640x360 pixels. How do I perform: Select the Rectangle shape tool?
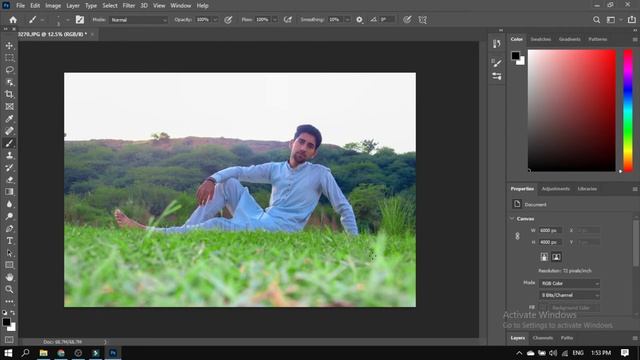pyautogui.click(x=9, y=265)
